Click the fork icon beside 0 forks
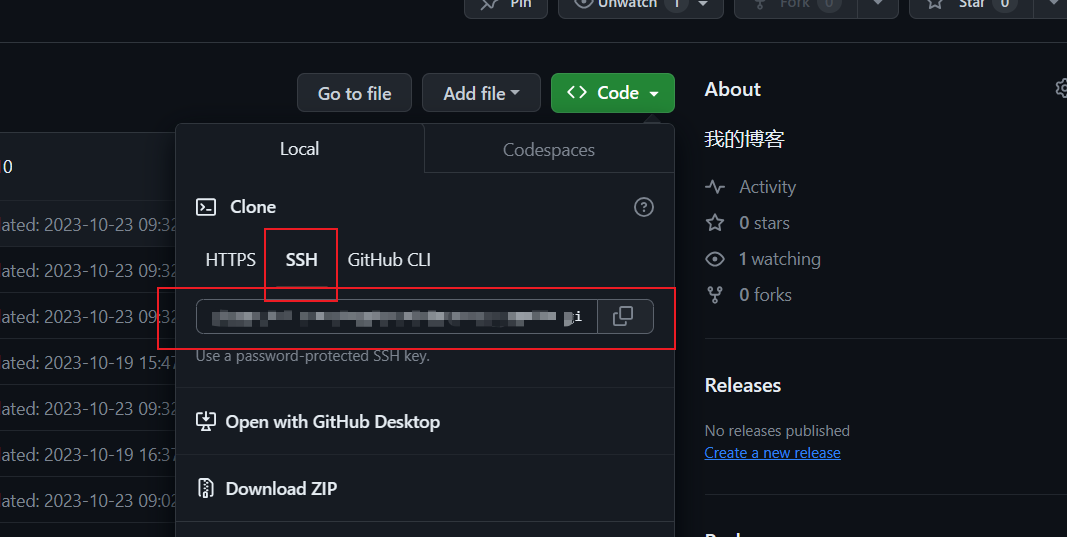Screen dimensions: 1067x537 pyautogui.click(x=715, y=295)
